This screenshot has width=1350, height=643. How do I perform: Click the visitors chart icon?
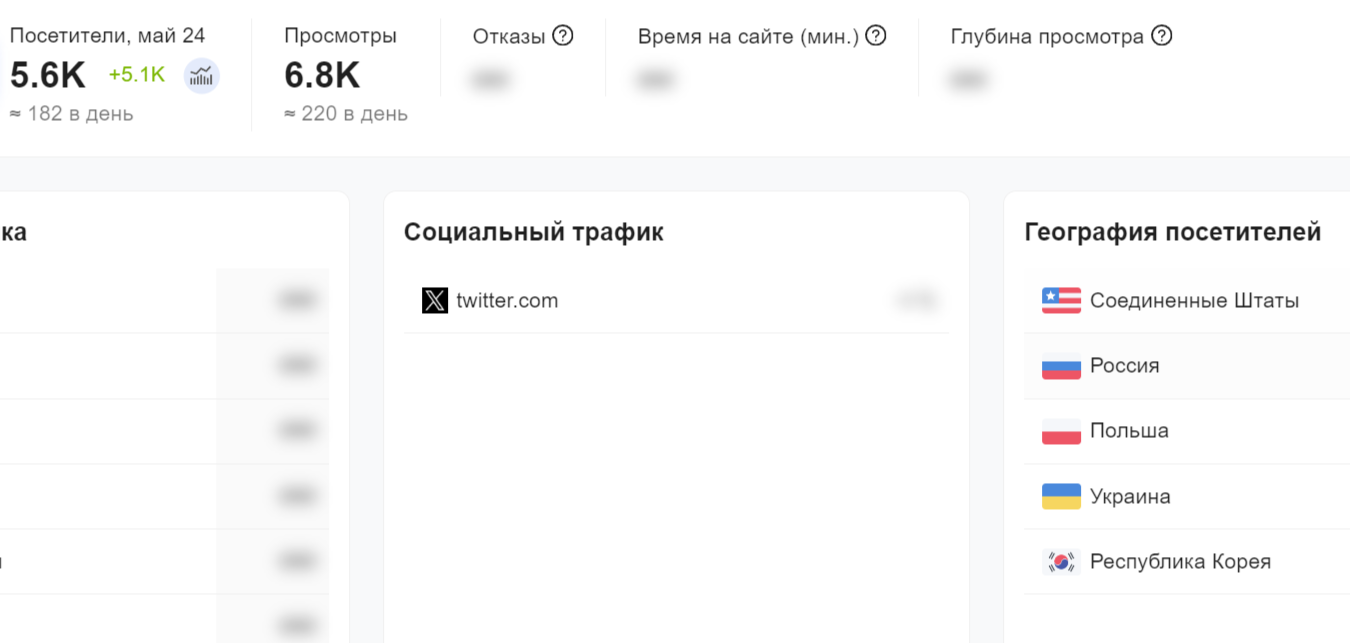point(202,76)
